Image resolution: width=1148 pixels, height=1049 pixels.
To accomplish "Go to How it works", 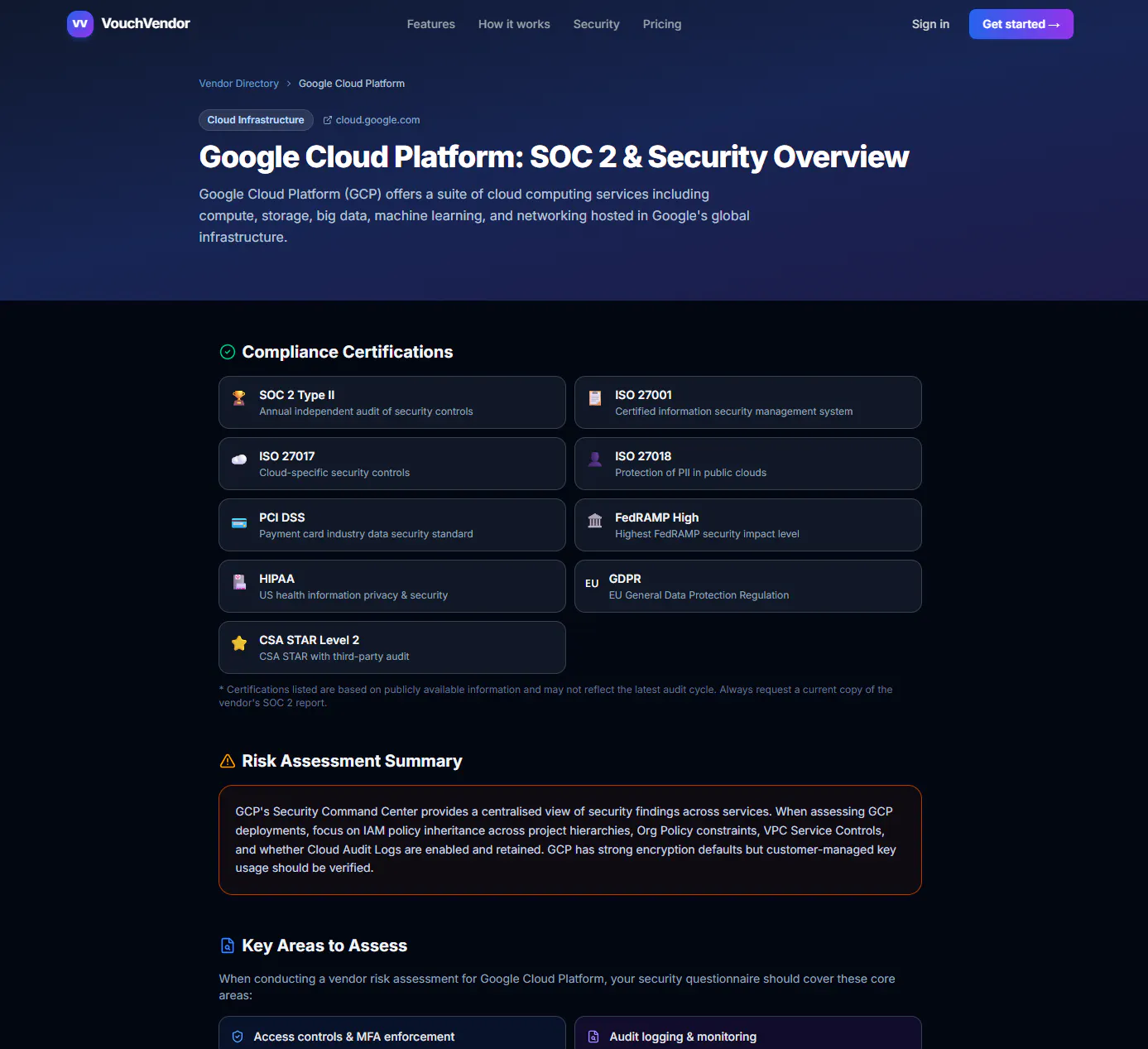I will (514, 24).
